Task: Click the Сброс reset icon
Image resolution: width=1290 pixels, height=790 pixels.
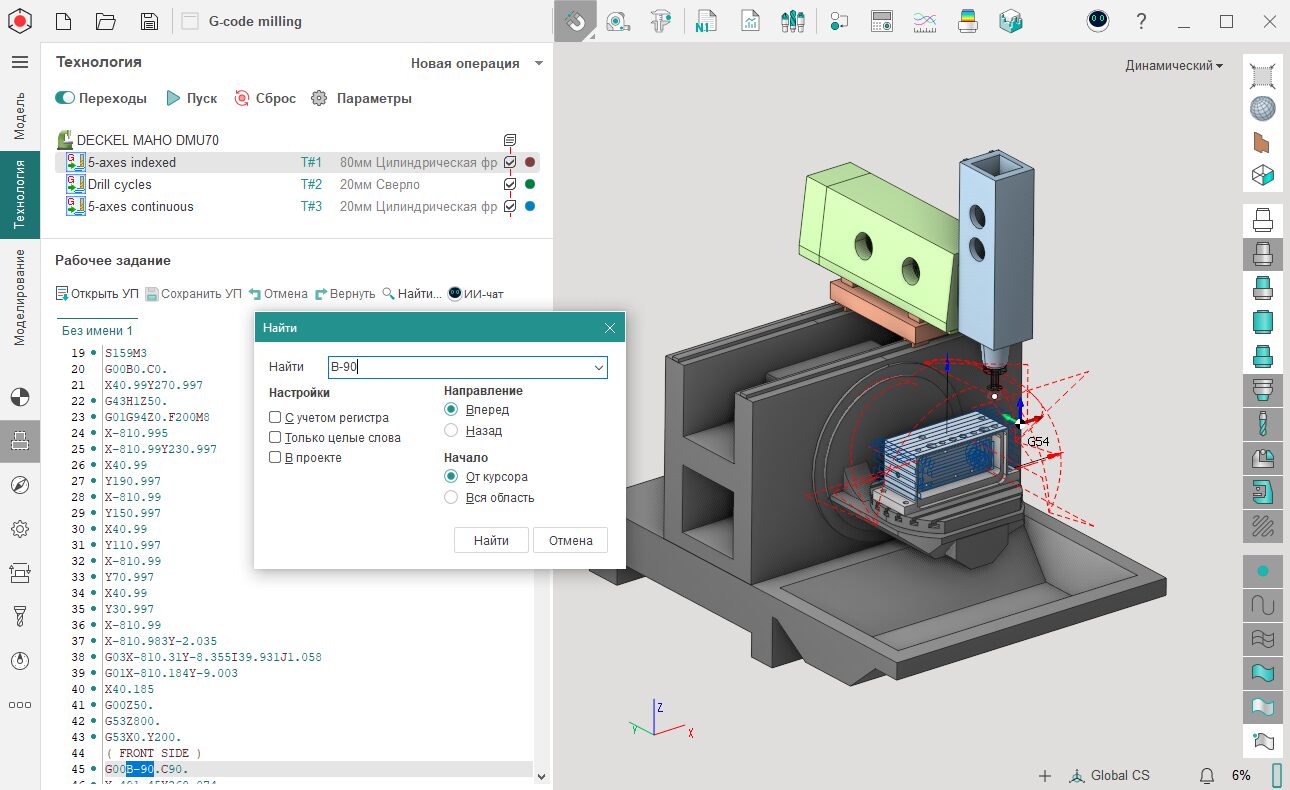Action: [241, 98]
